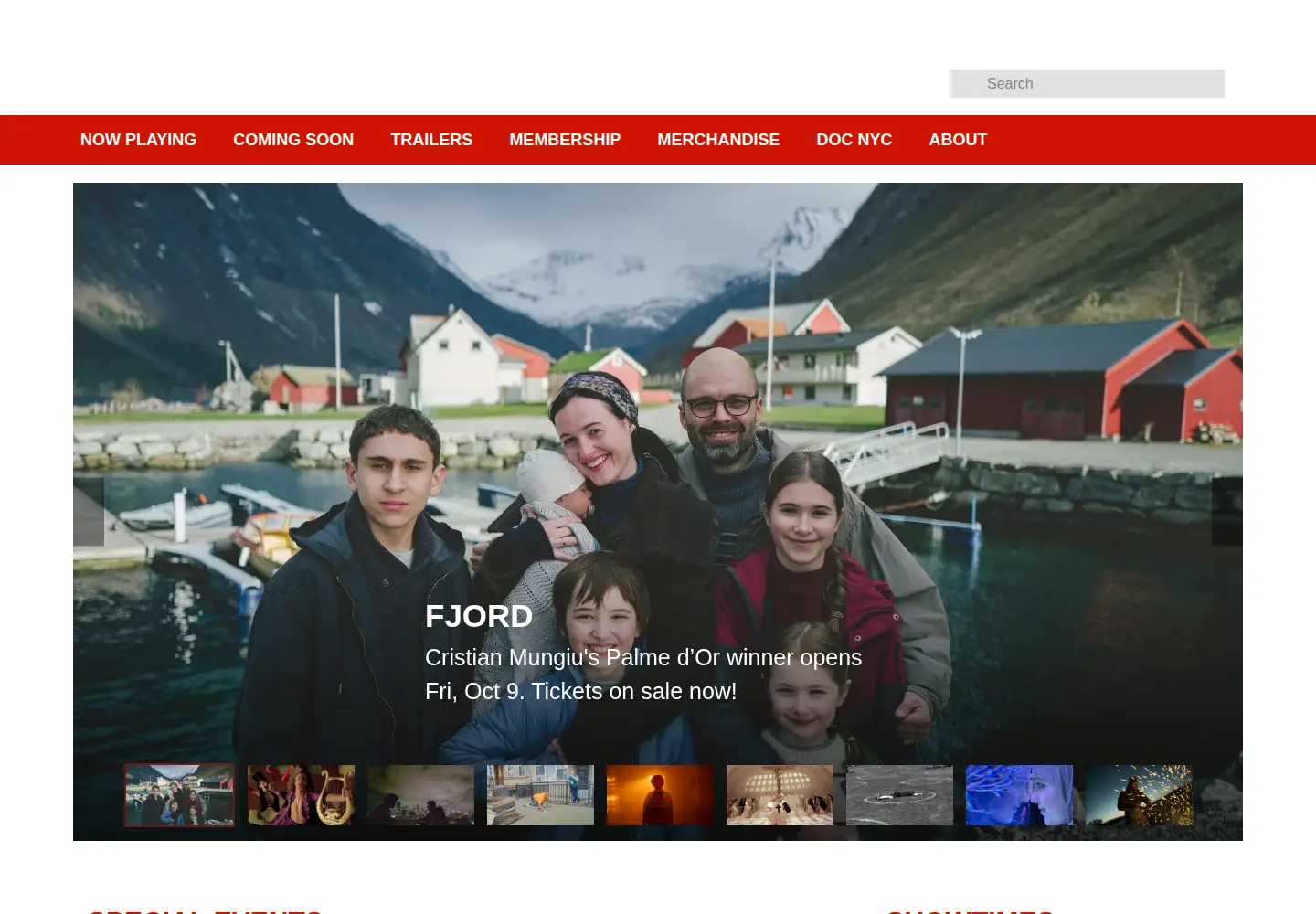Select the street fence scene thumbnail
The width and height of the screenshot is (1316, 914).
click(540, 795)
